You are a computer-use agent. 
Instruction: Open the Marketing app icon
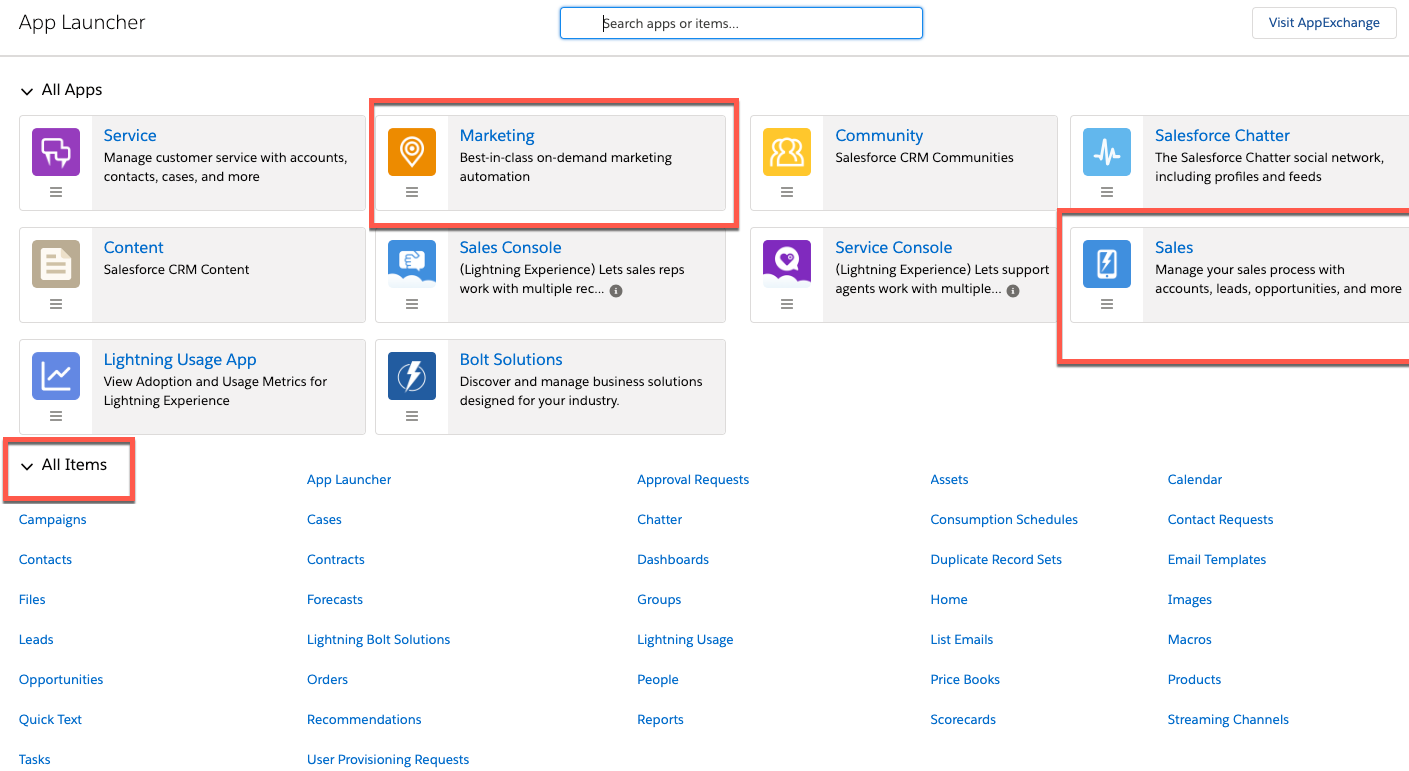pos(412,152)
